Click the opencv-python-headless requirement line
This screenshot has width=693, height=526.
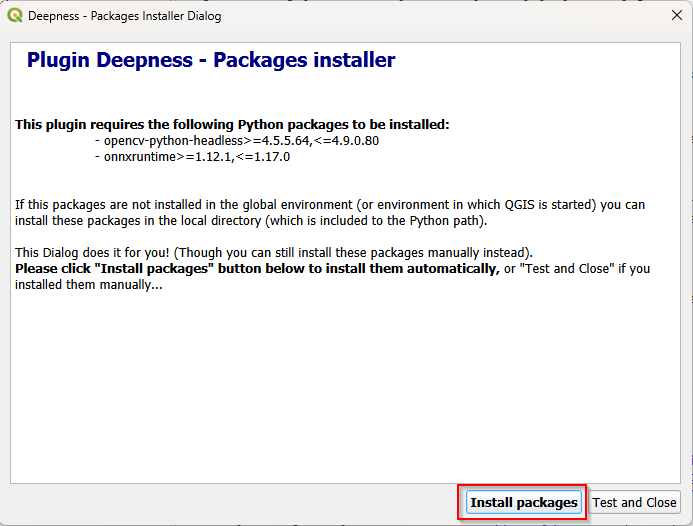(x=237, y=141)
